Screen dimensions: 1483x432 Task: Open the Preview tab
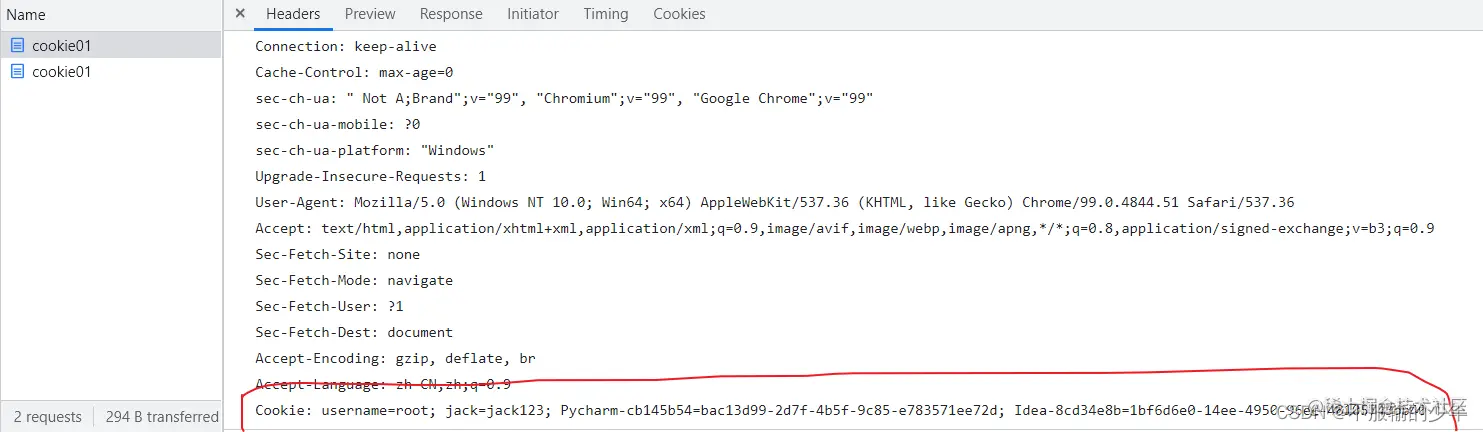pos(370,14)
